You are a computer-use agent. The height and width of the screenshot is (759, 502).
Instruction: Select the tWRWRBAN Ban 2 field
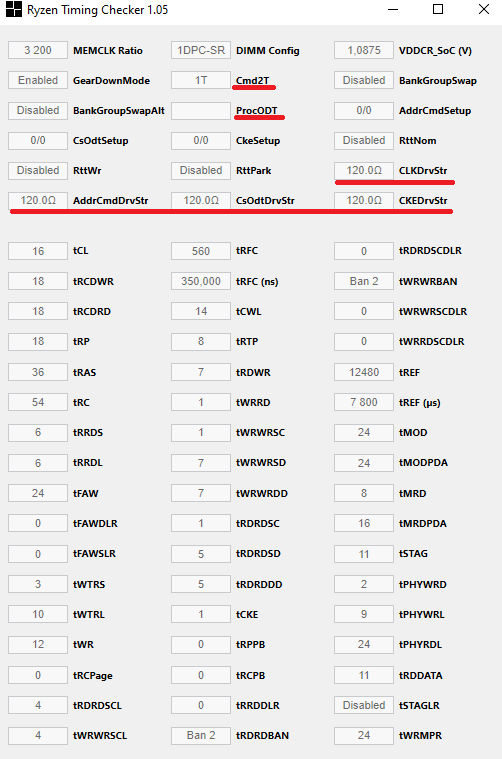pyautogui.click(x=364, y=281)
